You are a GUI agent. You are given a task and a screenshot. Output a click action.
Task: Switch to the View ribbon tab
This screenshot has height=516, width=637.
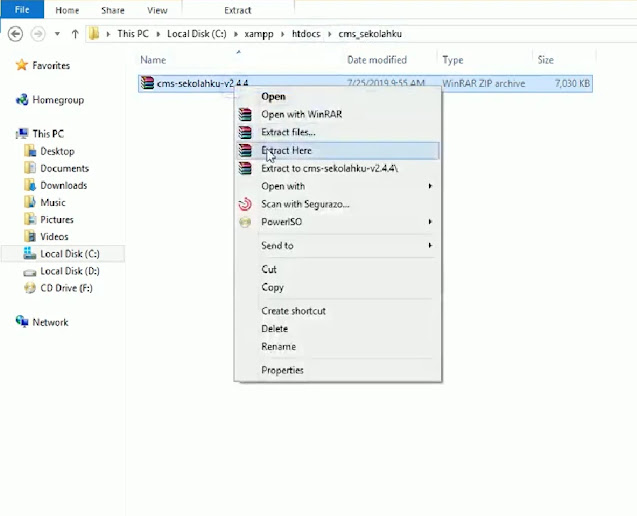coord(157,10)
